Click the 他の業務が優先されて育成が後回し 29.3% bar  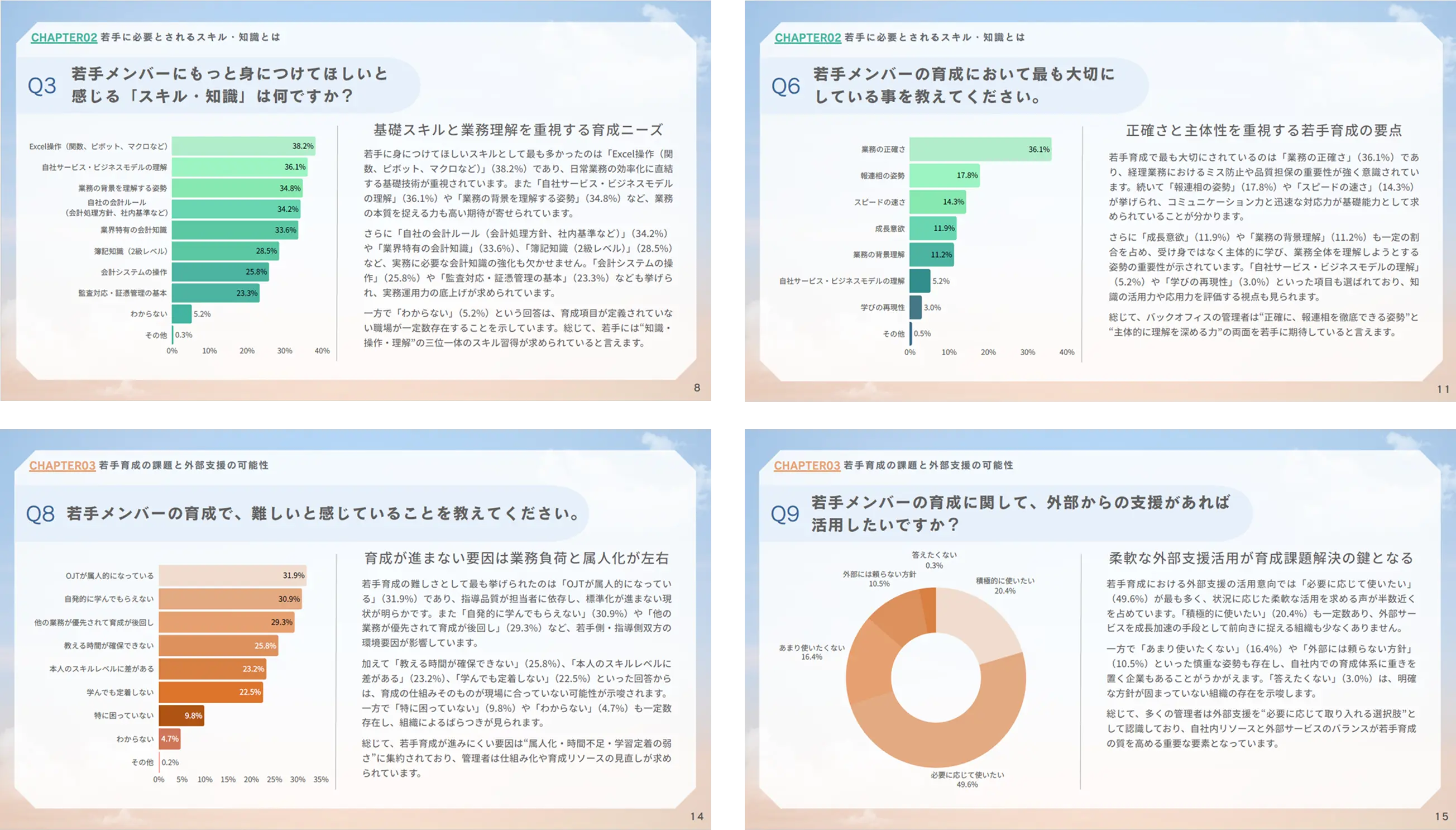click(x=227, y=622)
